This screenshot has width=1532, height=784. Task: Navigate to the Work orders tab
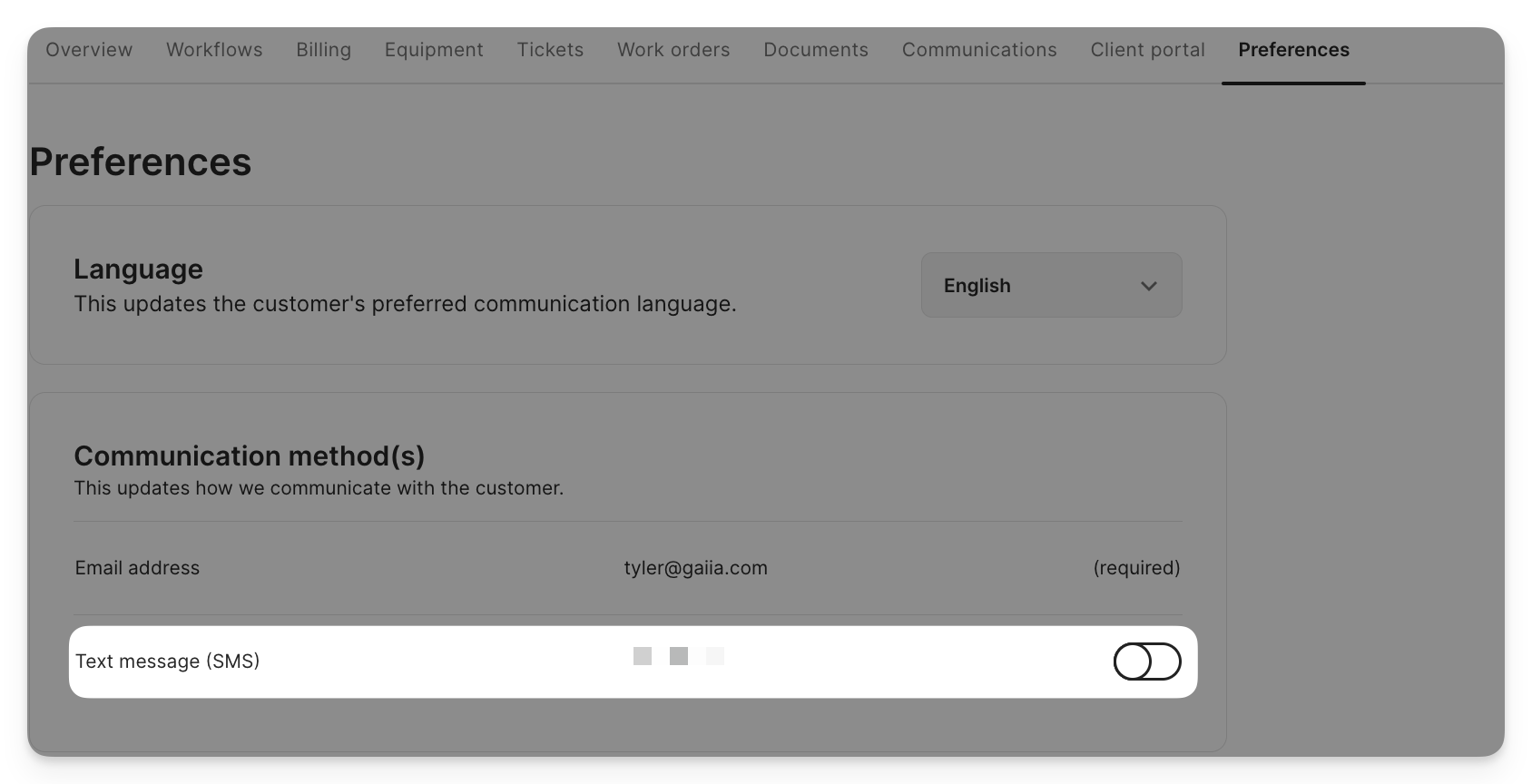pos(673,50)
